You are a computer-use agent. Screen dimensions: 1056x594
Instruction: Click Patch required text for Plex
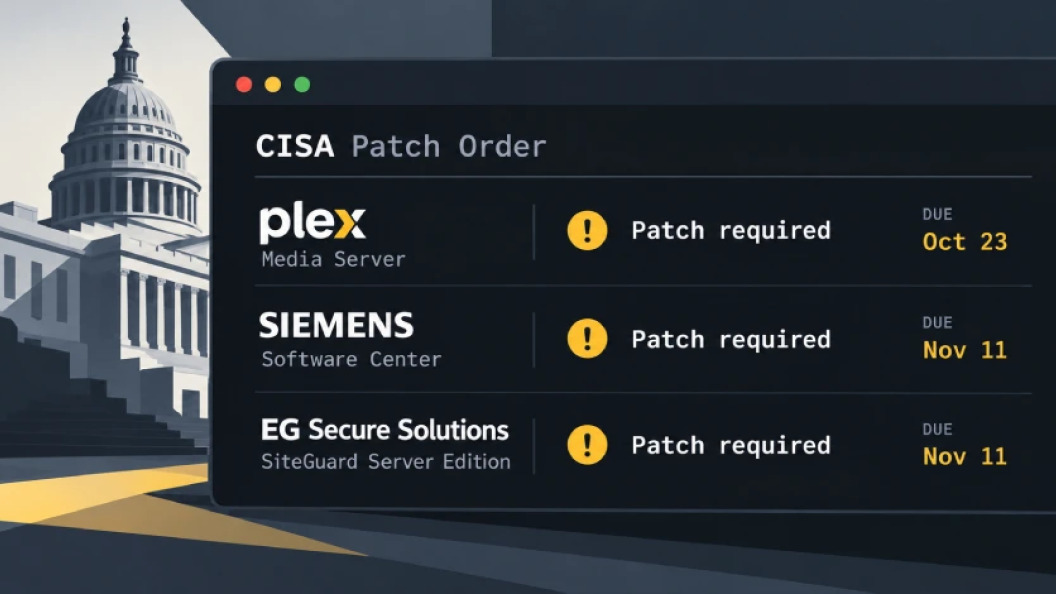(x=731, y=231)
